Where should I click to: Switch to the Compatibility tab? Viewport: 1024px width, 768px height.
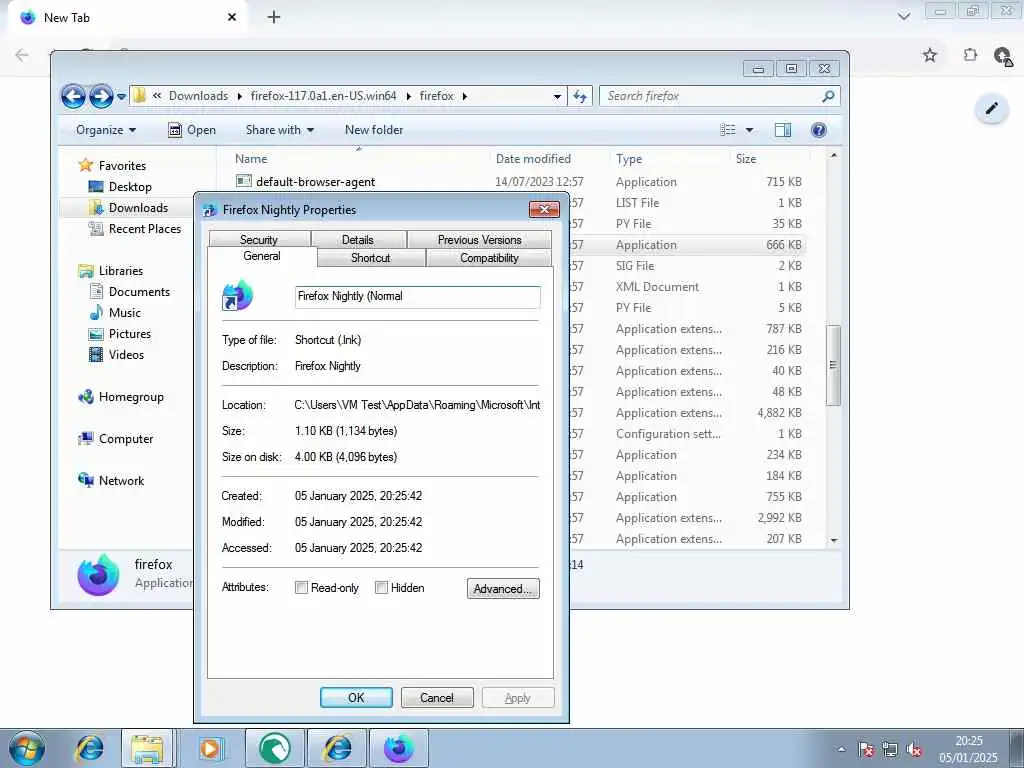tap(489, 258)
